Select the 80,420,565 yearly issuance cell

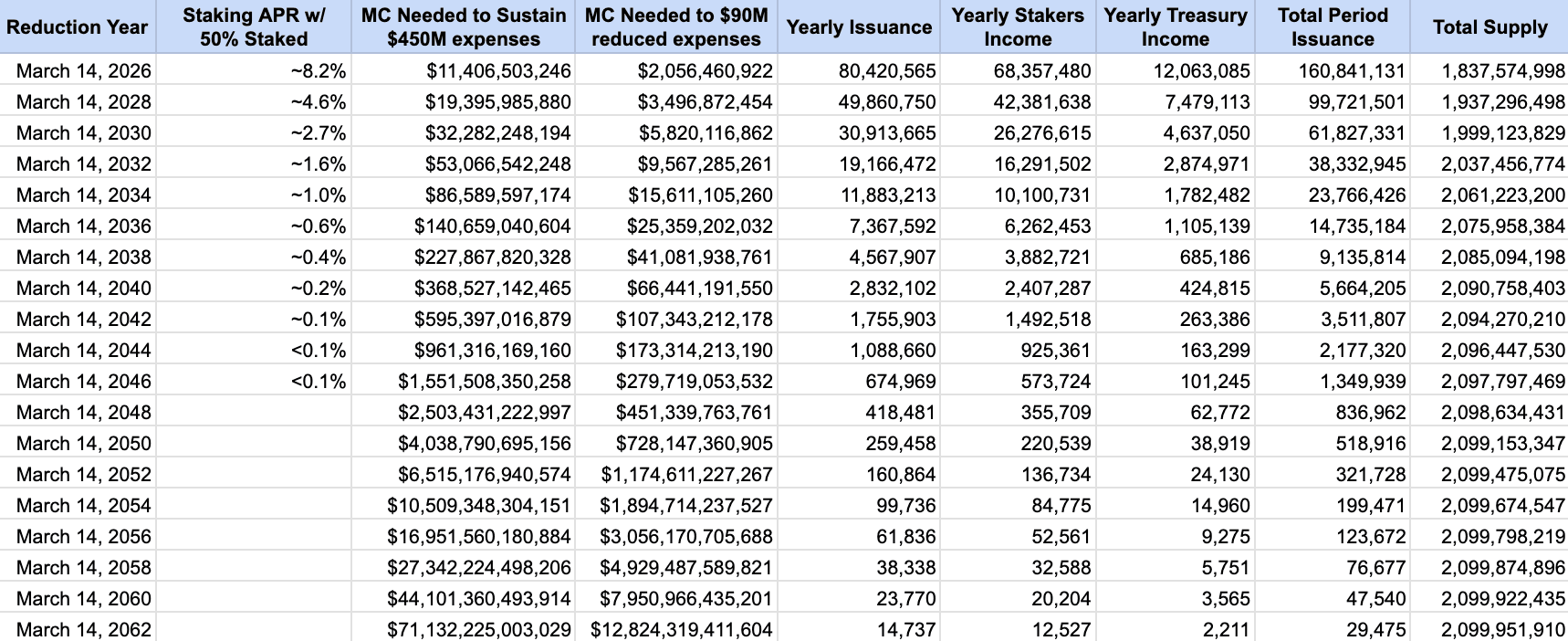(x=887, y=71)
